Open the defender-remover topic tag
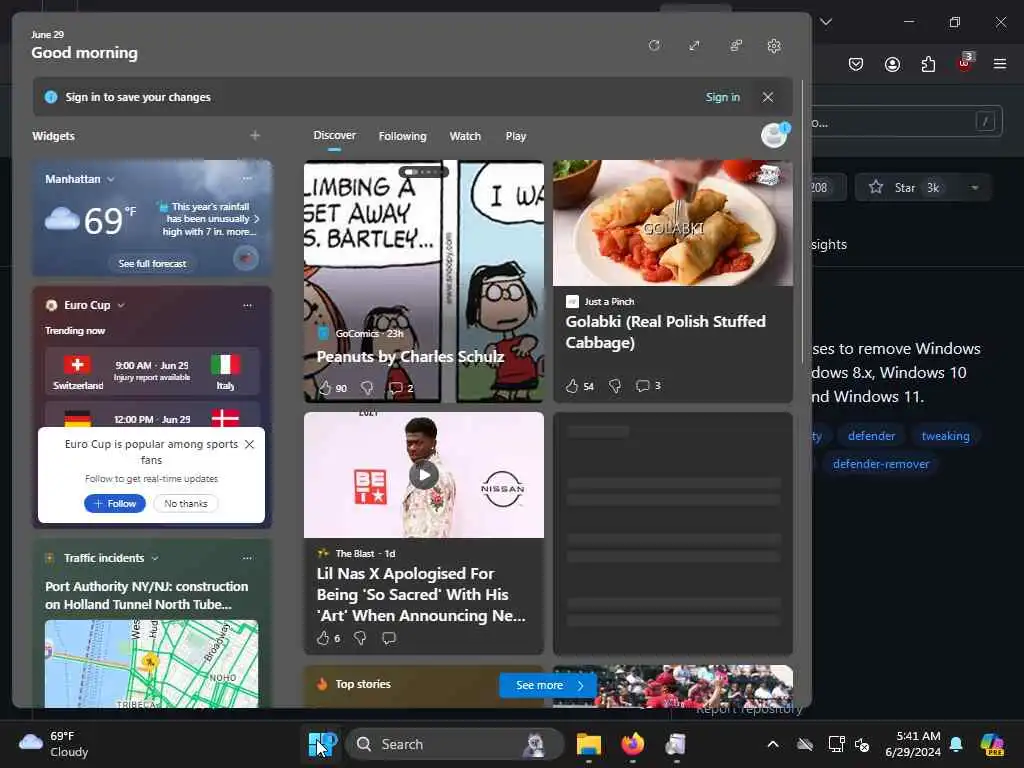 tap(881, 464)
